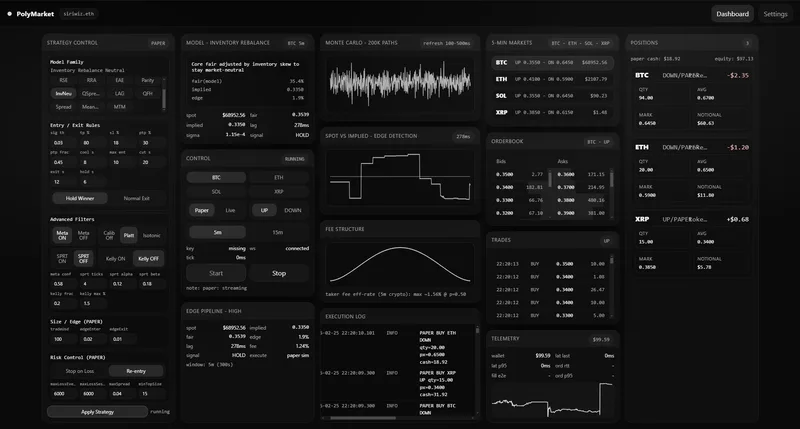Turn Meta OFF filter
Image resolution: width=800 pixels, height=429 pixels.
pyautogui.click(x=83, y=235)
